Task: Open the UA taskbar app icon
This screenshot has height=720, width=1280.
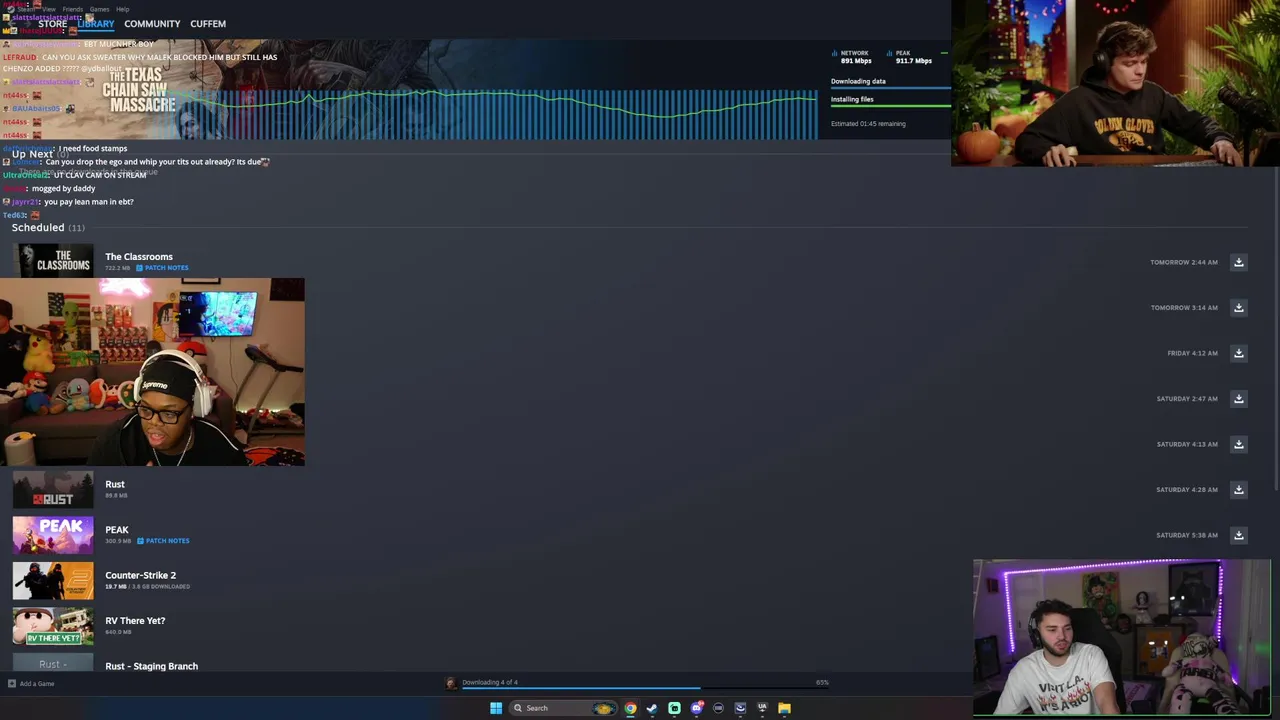Action: 762,708
